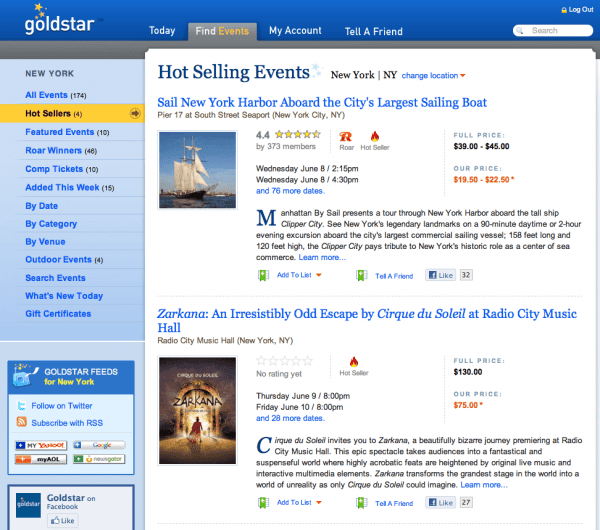
Task: Click the goldstar logo
Action: (60, 19)
